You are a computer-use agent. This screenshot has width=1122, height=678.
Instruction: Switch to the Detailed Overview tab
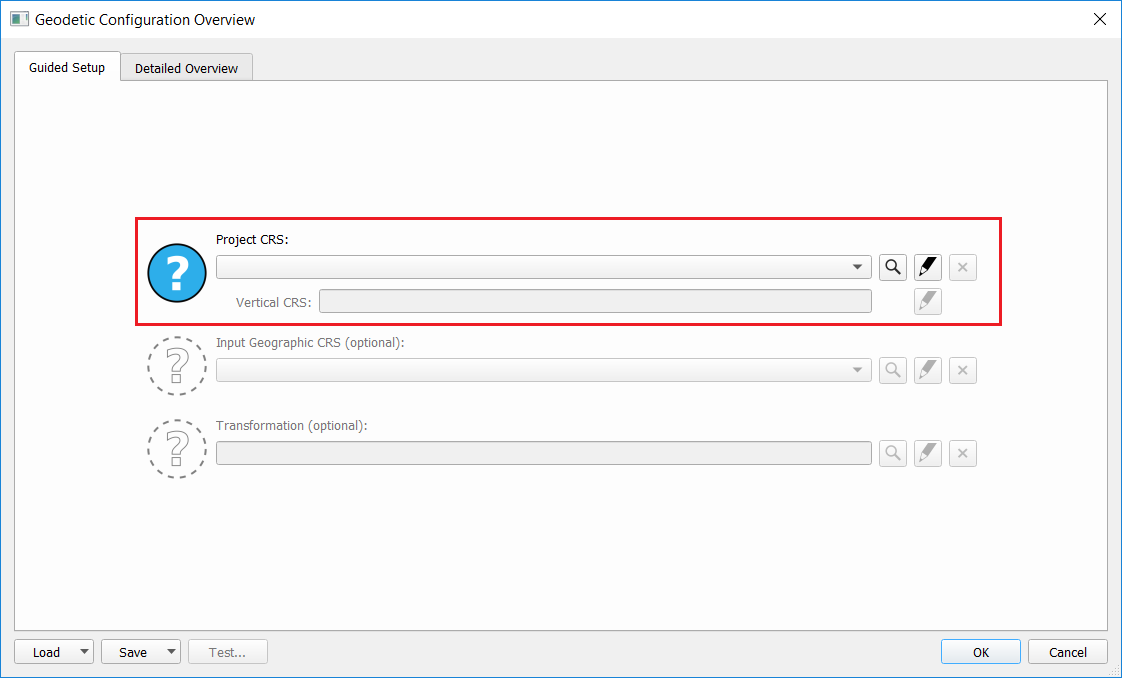[x=186, y=68]
